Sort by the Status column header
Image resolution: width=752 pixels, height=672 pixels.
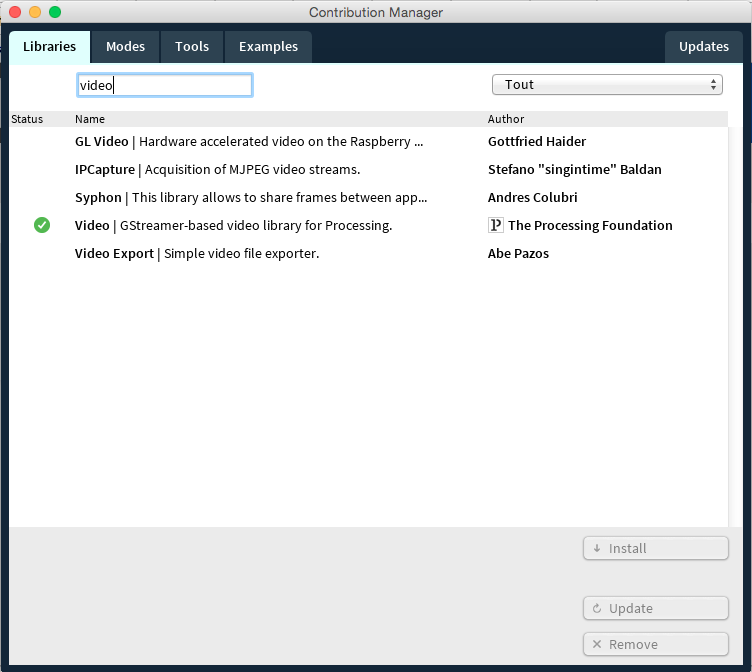coord(27,119)
